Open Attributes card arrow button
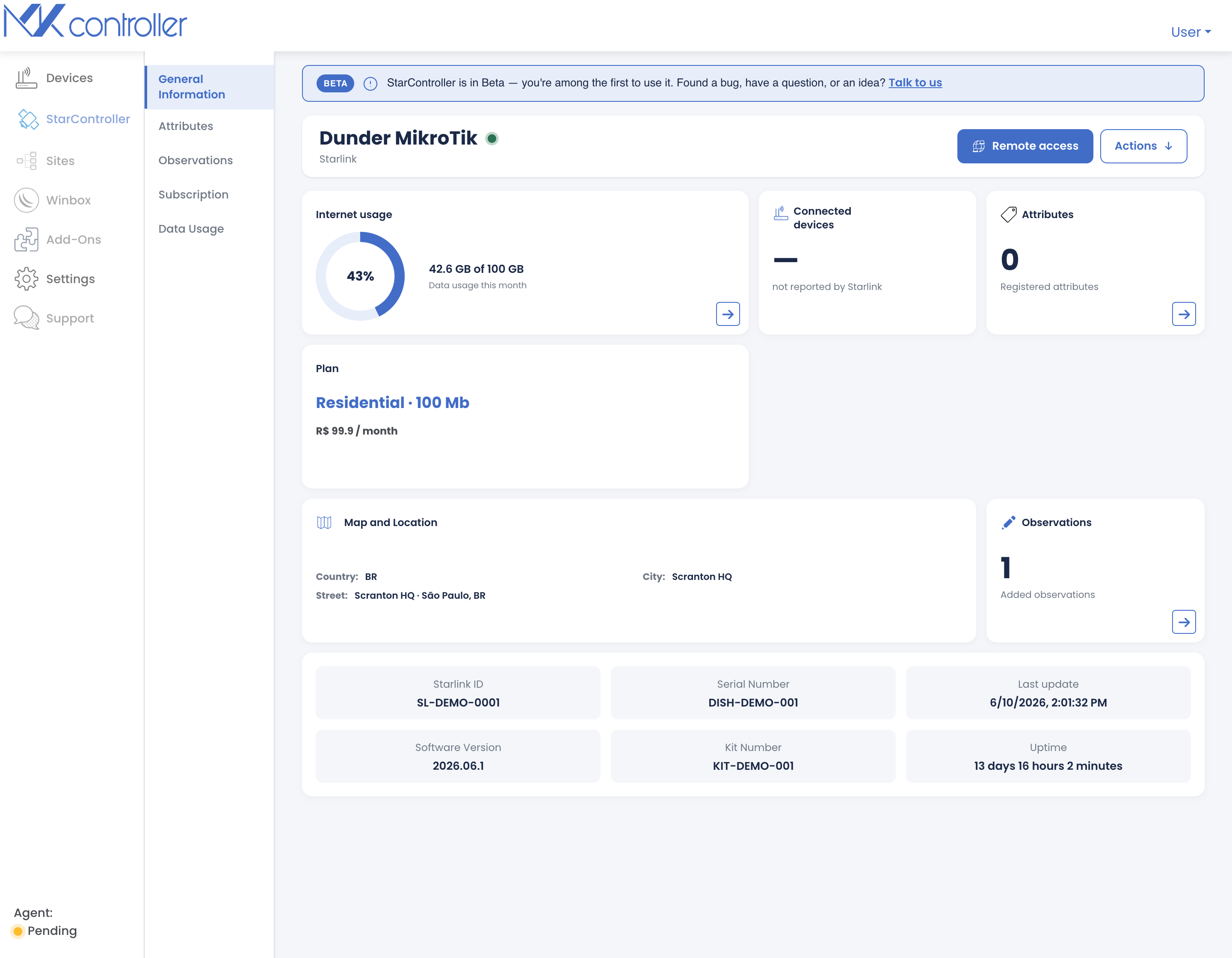Viewport: 1232px width, 958px height. pyautogui.click(x=1184, y=313)
